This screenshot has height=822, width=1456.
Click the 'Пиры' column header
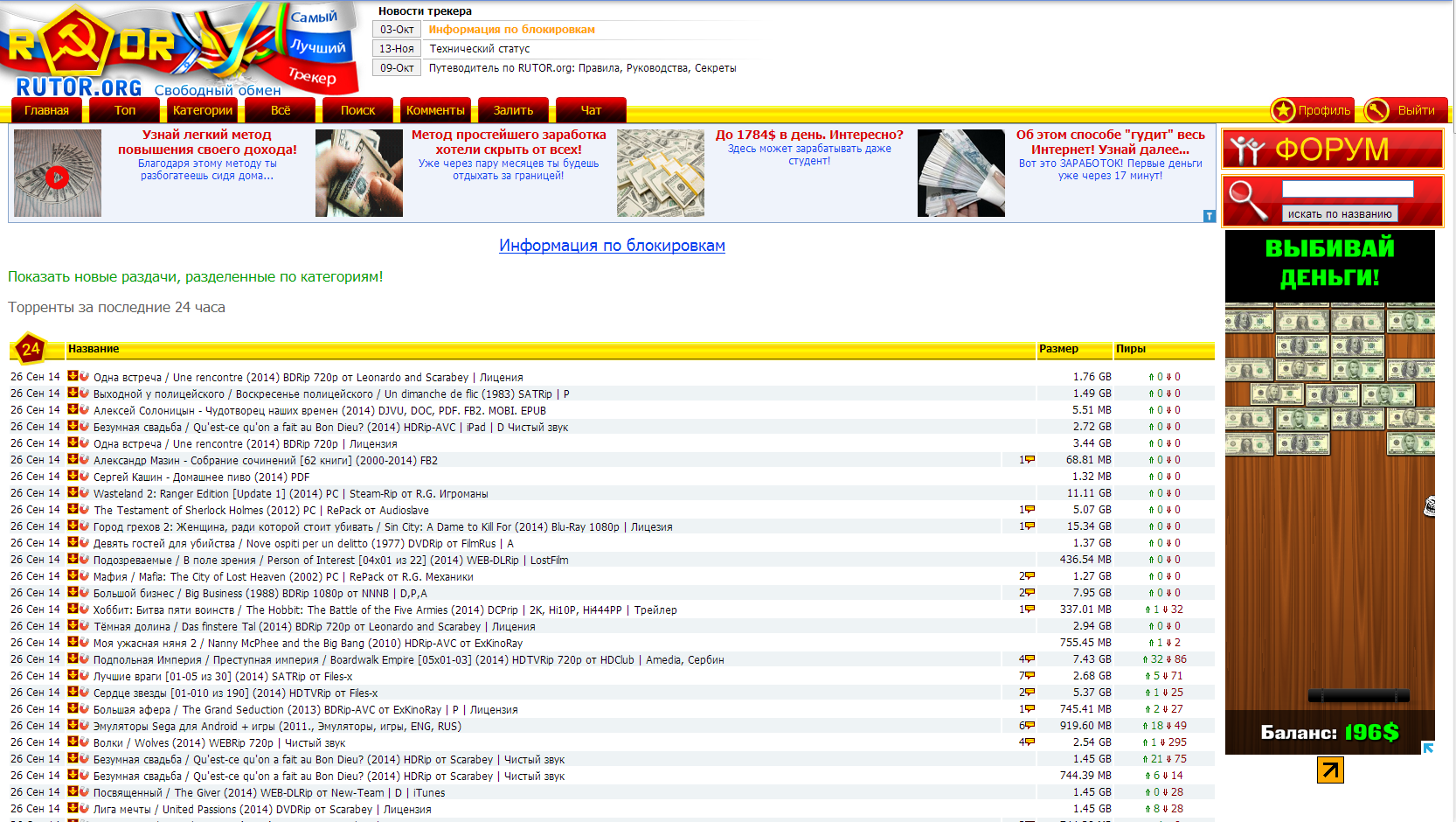(x=1131, y=349)
